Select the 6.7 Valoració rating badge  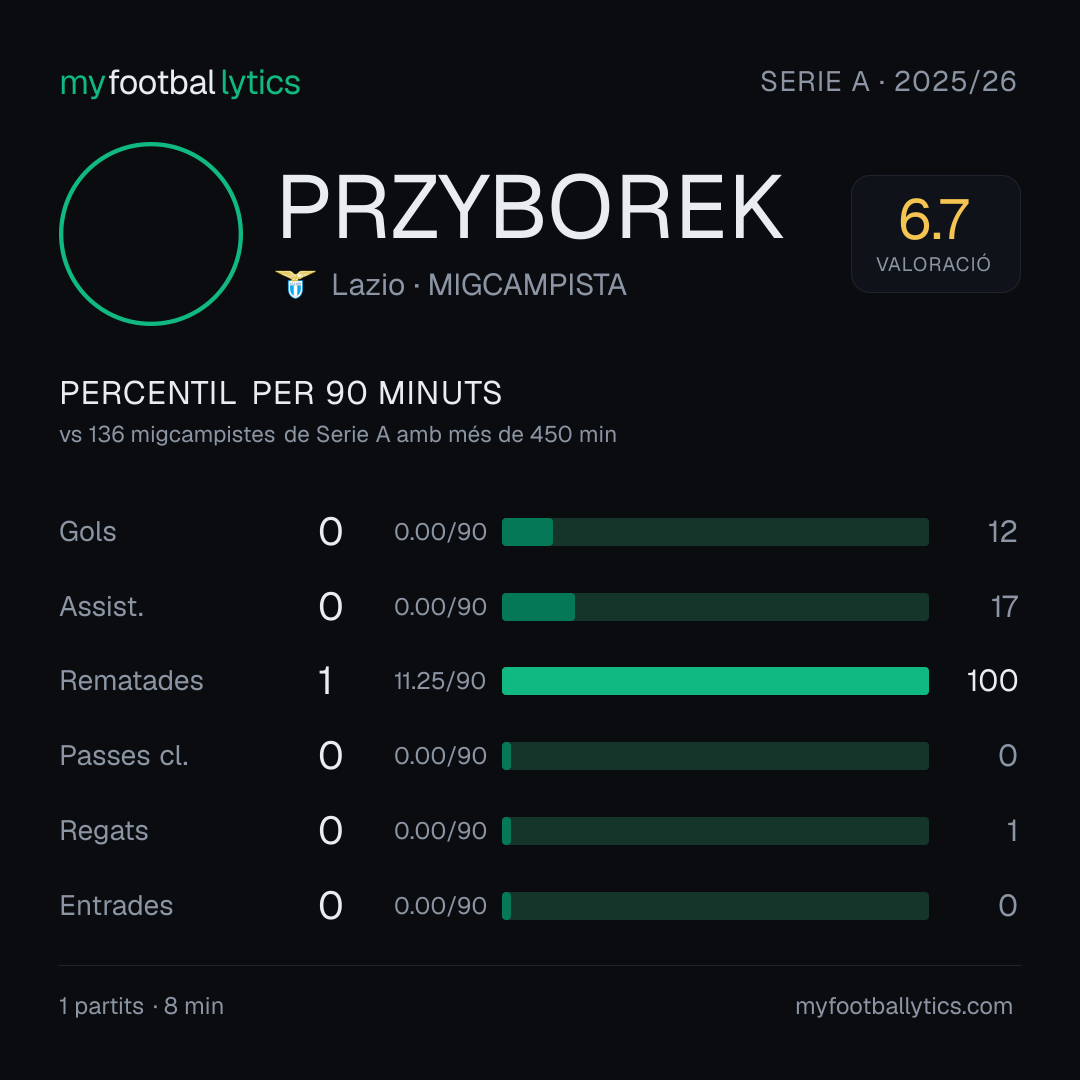click(x=935, y=233)
